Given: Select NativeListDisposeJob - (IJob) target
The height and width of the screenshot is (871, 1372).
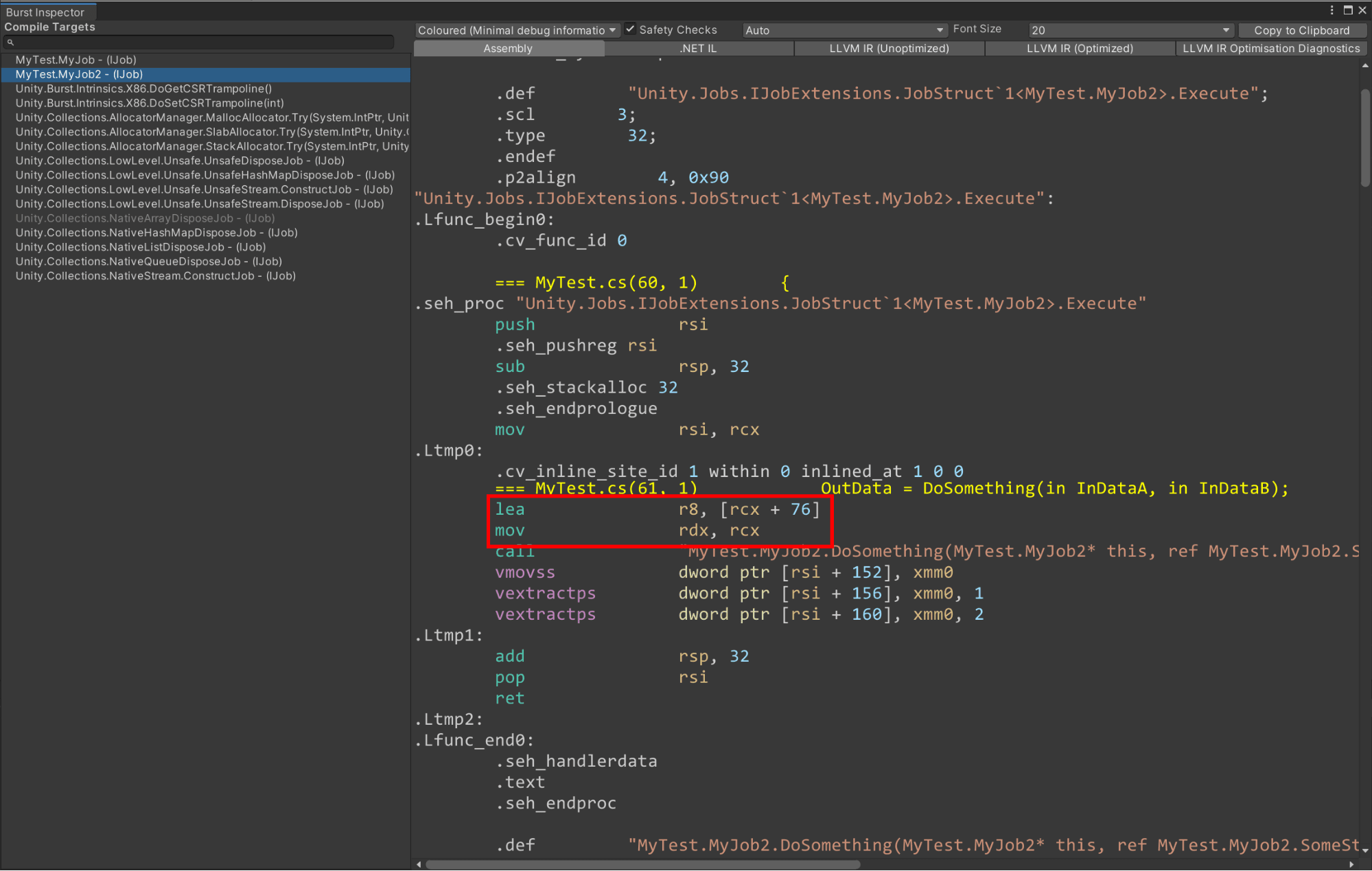Looking at the screenshot, I should pyautogui.click(x=205, y=247).
